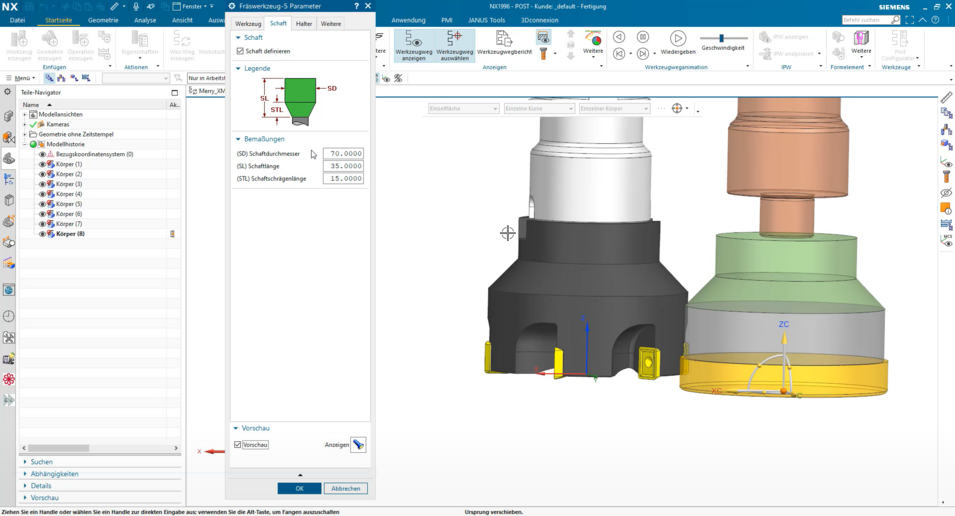This screenshot has height=516, width=955.
Task: Switch to the Werkzeug tab
Action: (x=248, y=24)
